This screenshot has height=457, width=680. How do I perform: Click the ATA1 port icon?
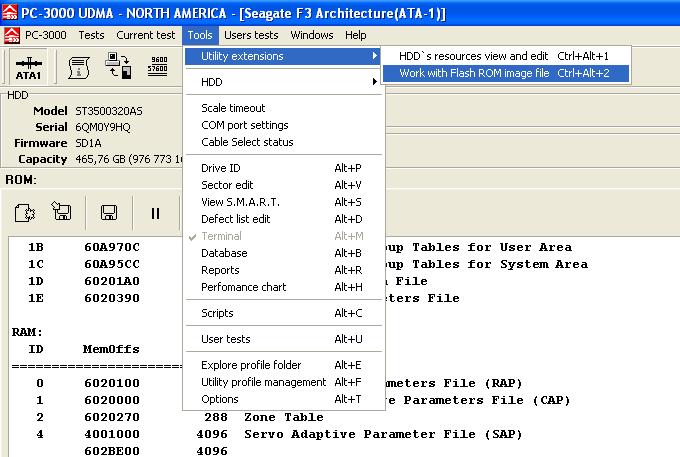pos(28,68)
